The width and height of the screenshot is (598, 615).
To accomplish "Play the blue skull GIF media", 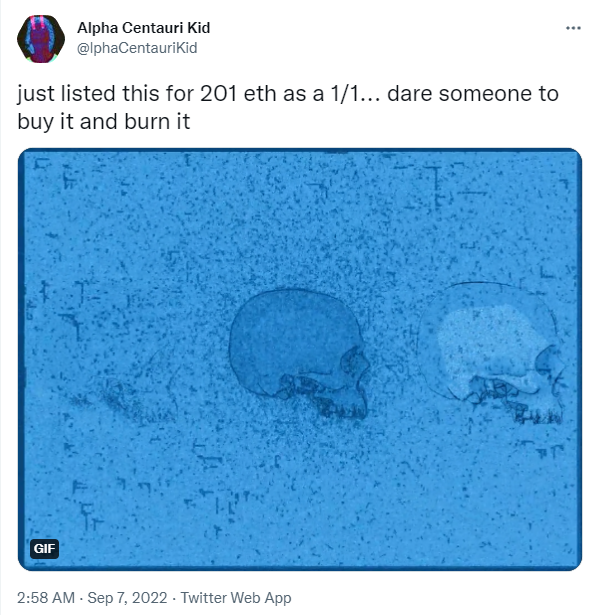I will point(300,359).
